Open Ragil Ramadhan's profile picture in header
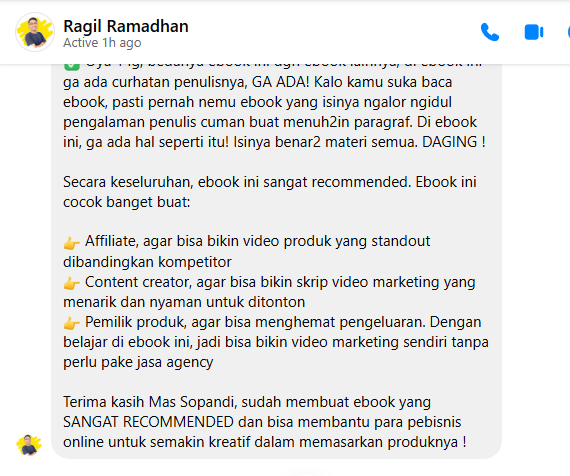Screen dimensions: 570x476 (x=35, y=32)
